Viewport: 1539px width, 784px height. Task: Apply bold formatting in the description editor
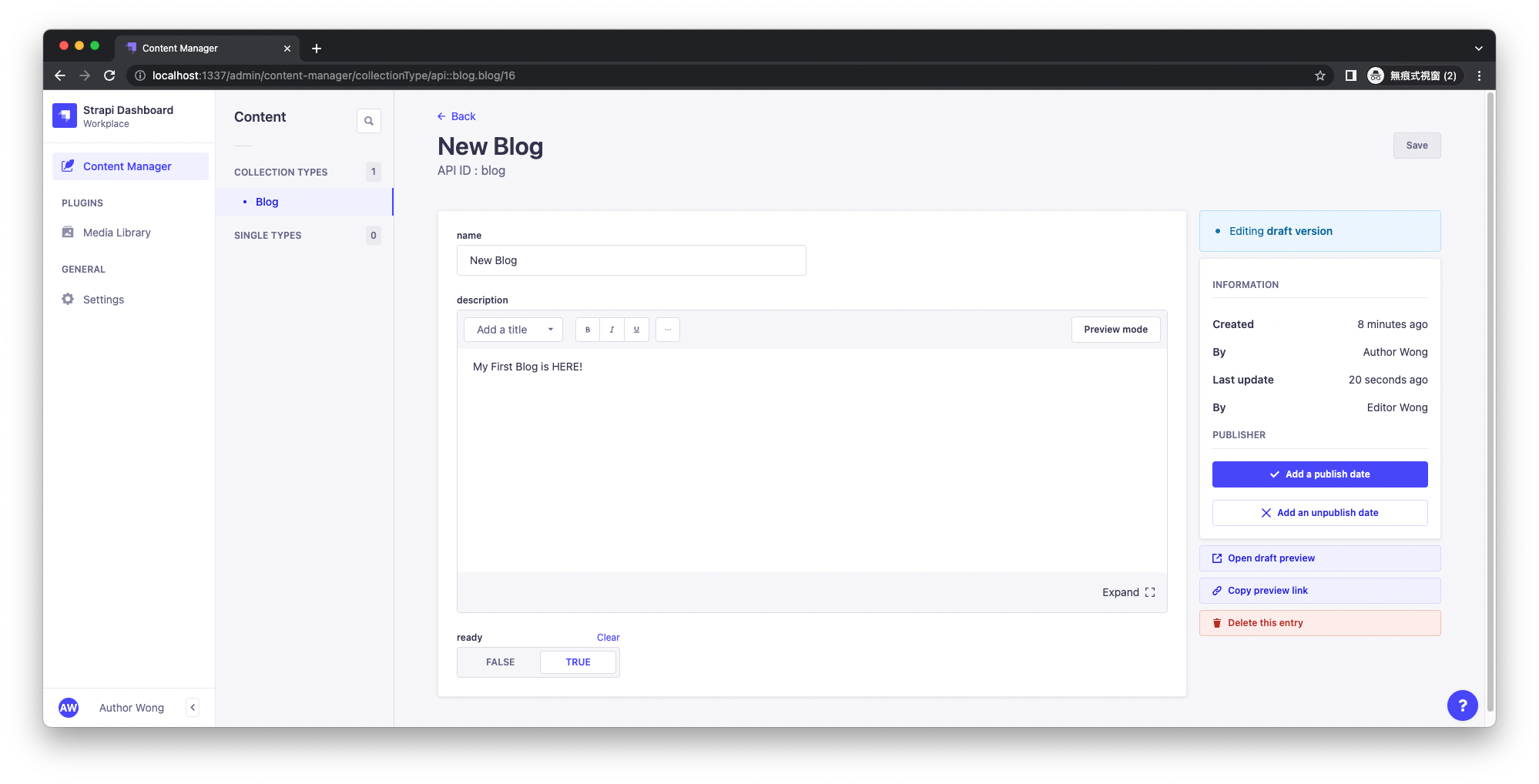[588, 330]
